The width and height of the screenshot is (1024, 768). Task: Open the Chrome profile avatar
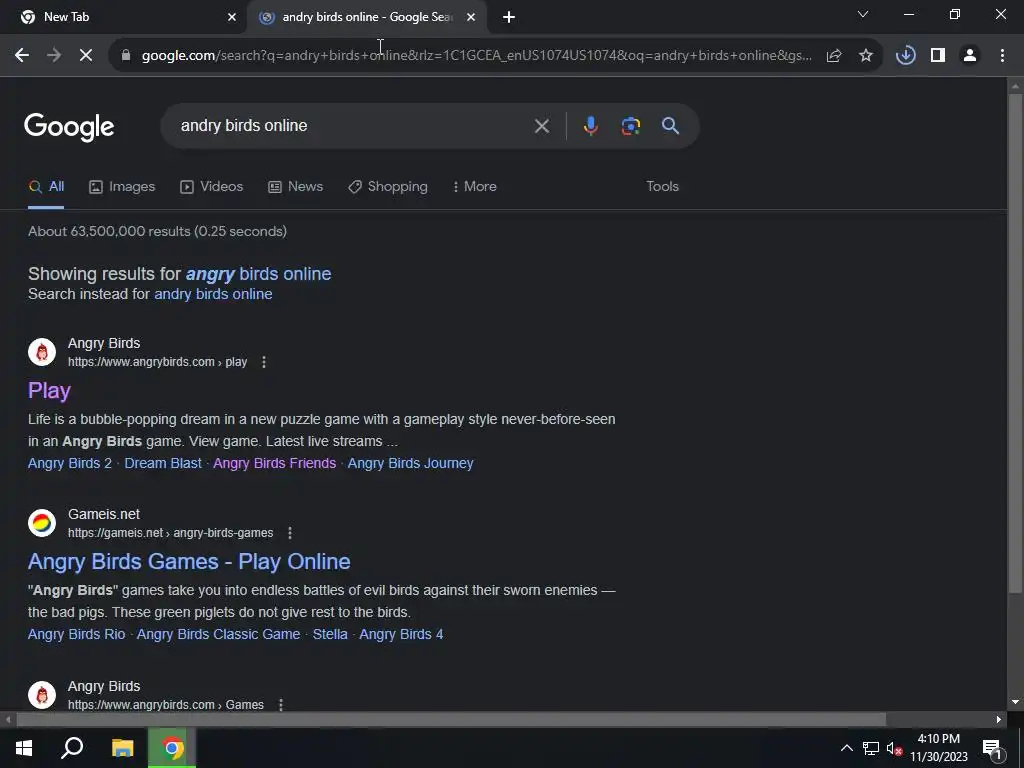970,56
